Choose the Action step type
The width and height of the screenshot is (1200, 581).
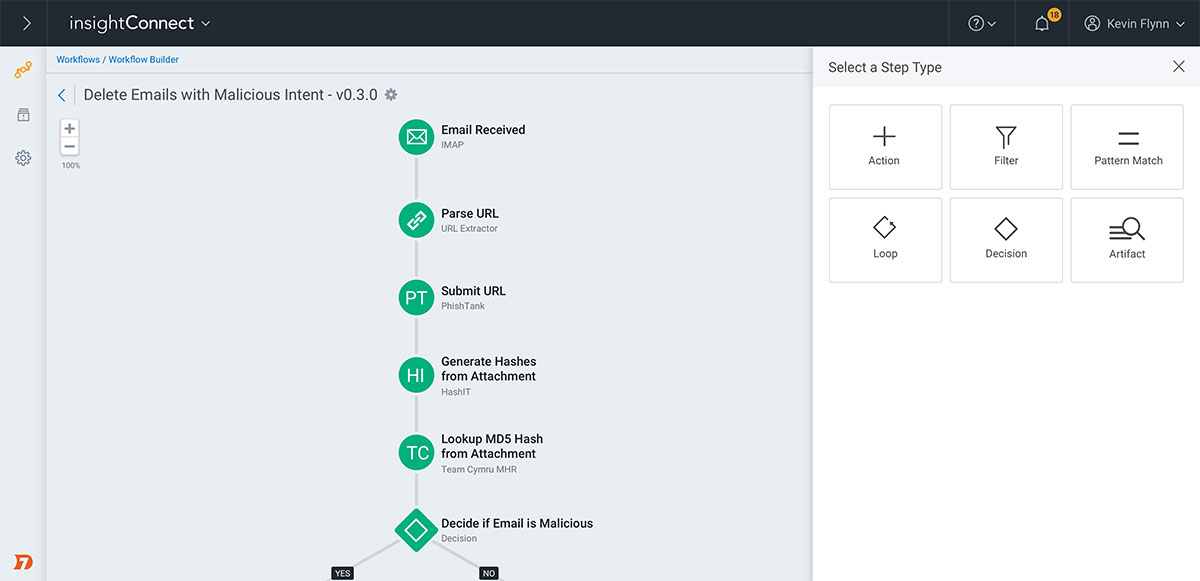885,147
